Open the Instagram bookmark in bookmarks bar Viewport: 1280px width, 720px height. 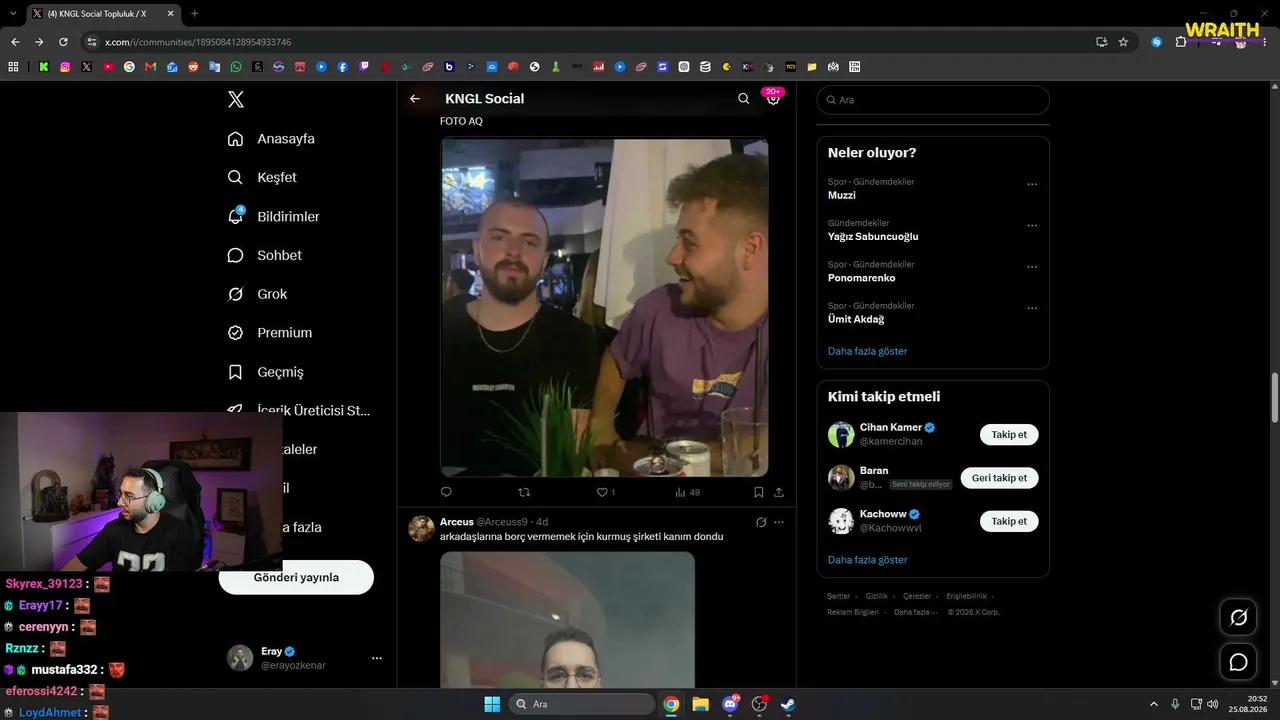(65, 67)
